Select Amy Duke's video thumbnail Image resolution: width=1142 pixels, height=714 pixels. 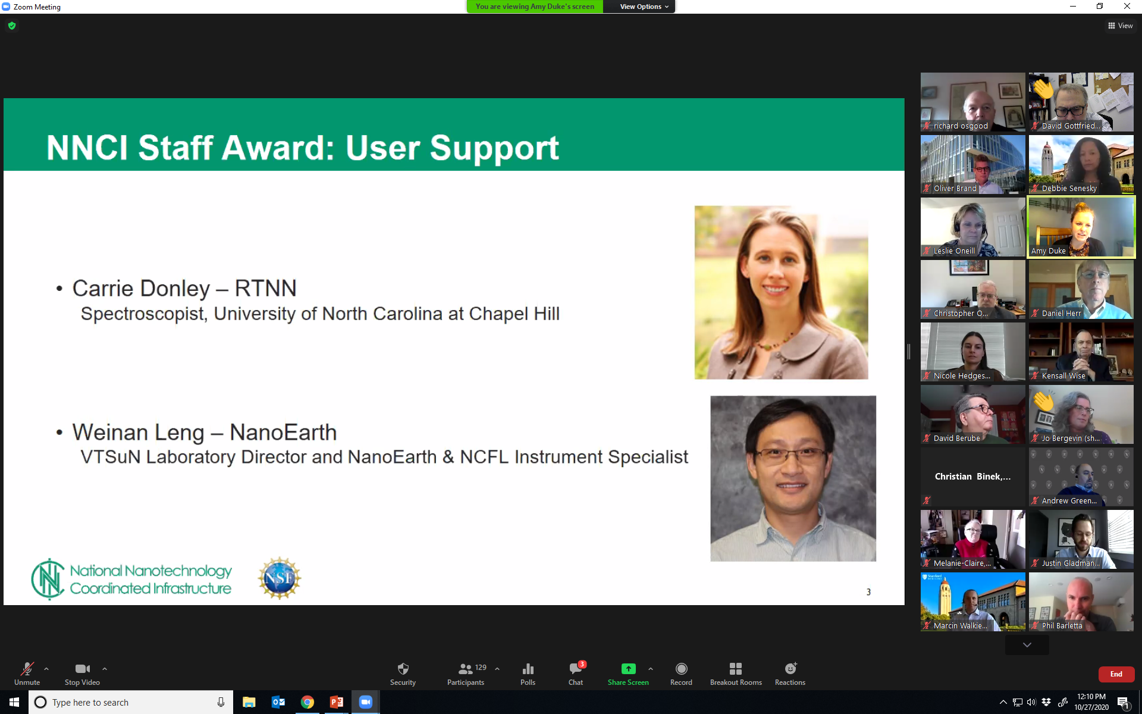pyautogui.click(x=1081, y=227)
